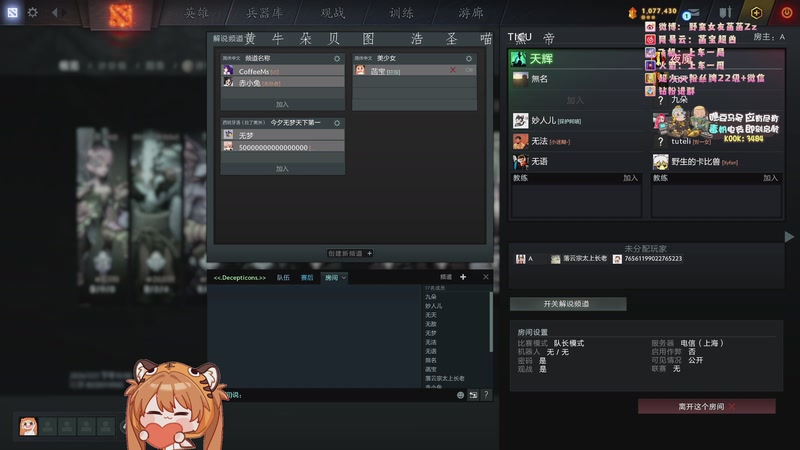Select unassigned player 76561199022765223
The image size is (800, 450).
tap(647, 259)
